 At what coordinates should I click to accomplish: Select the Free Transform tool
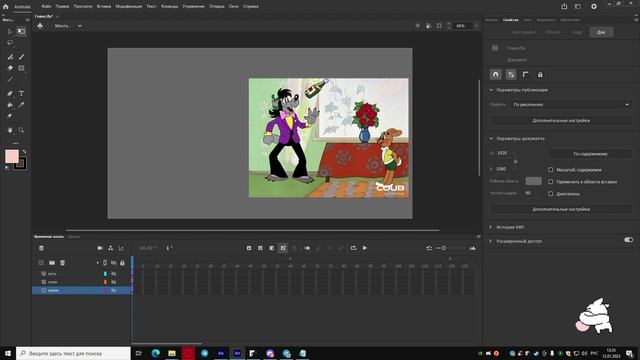[x=21, y=31]
